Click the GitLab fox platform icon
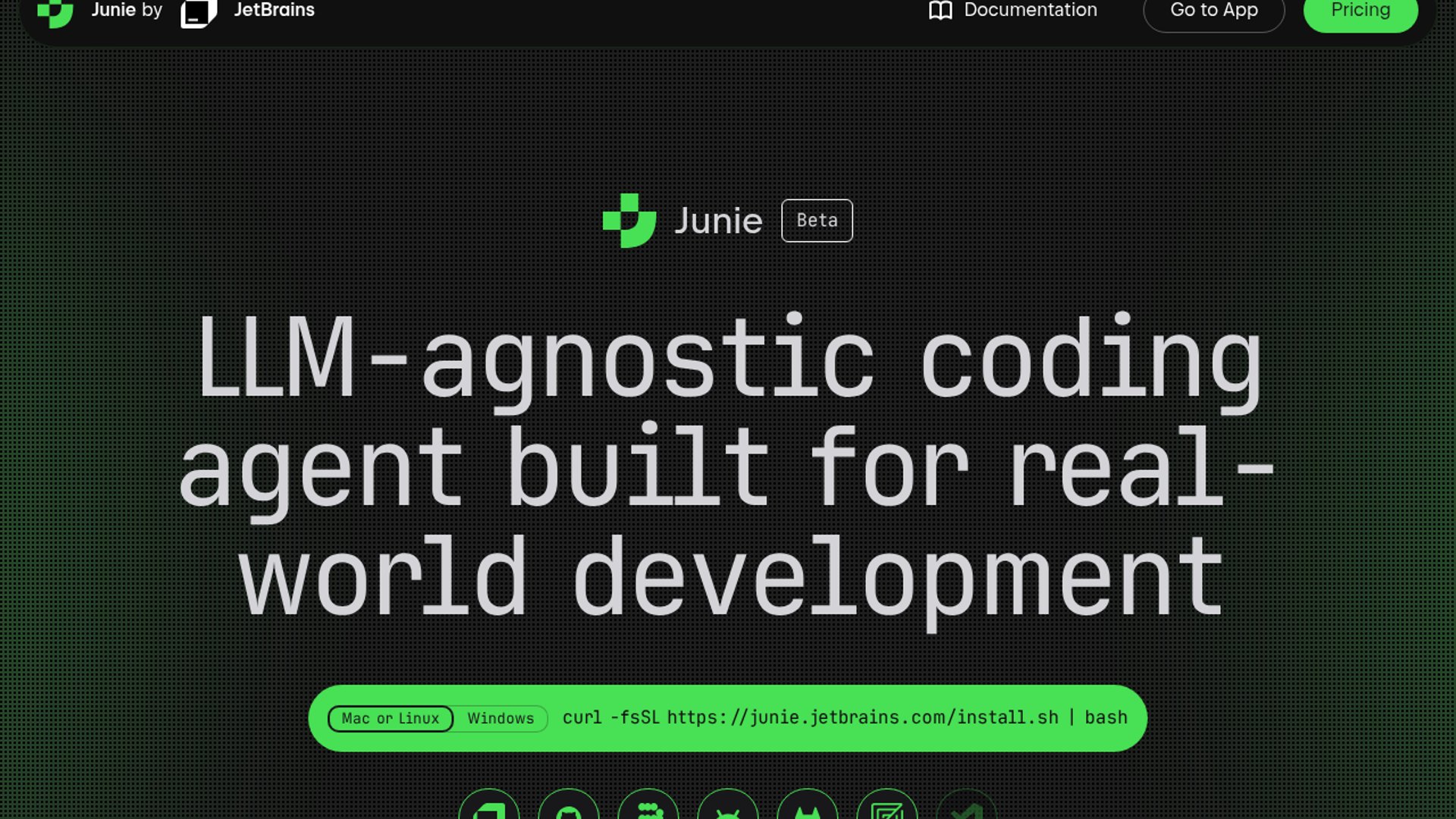 pos(808,808)
